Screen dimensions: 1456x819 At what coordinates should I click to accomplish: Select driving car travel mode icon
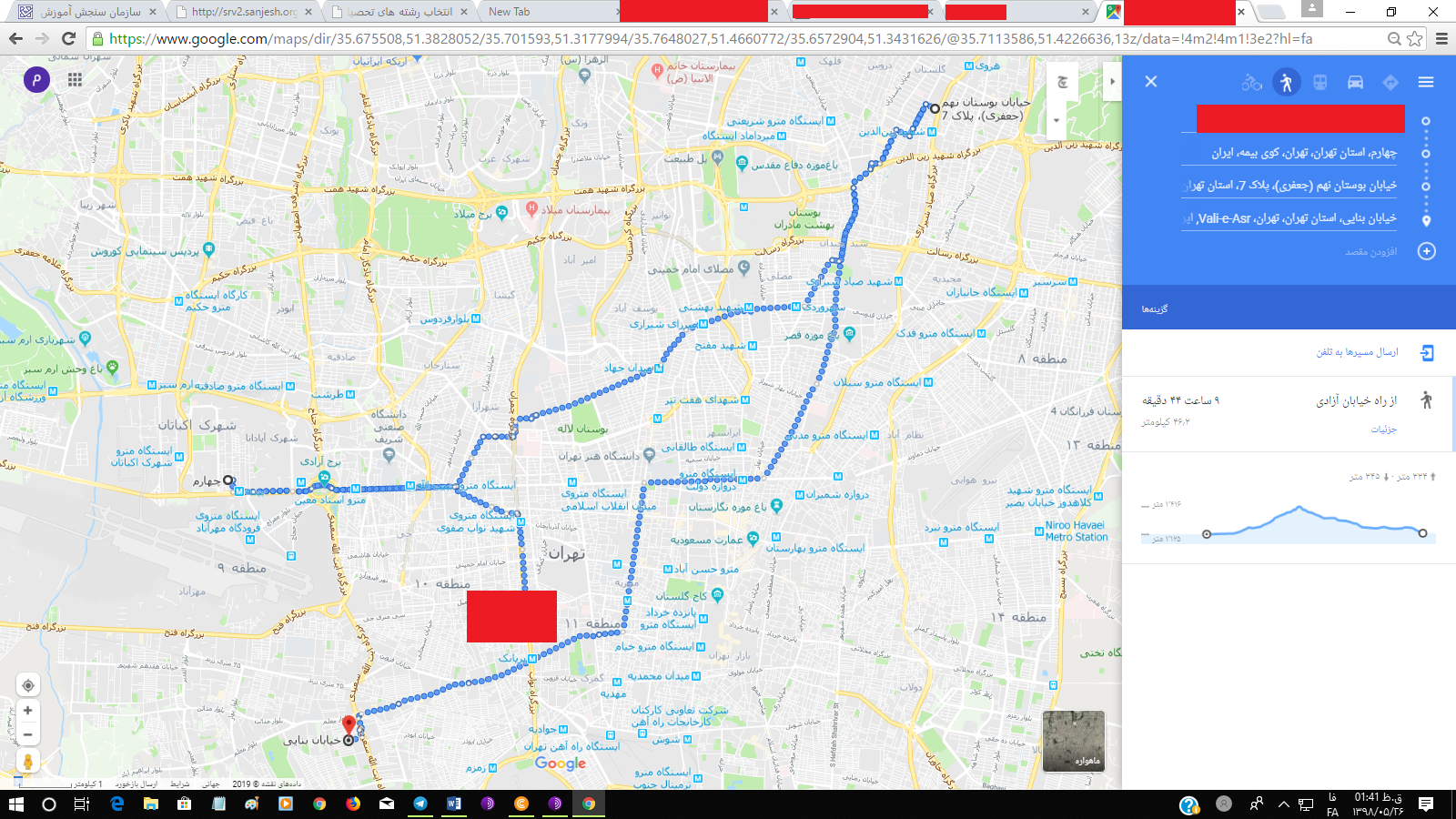point(1355,83)
